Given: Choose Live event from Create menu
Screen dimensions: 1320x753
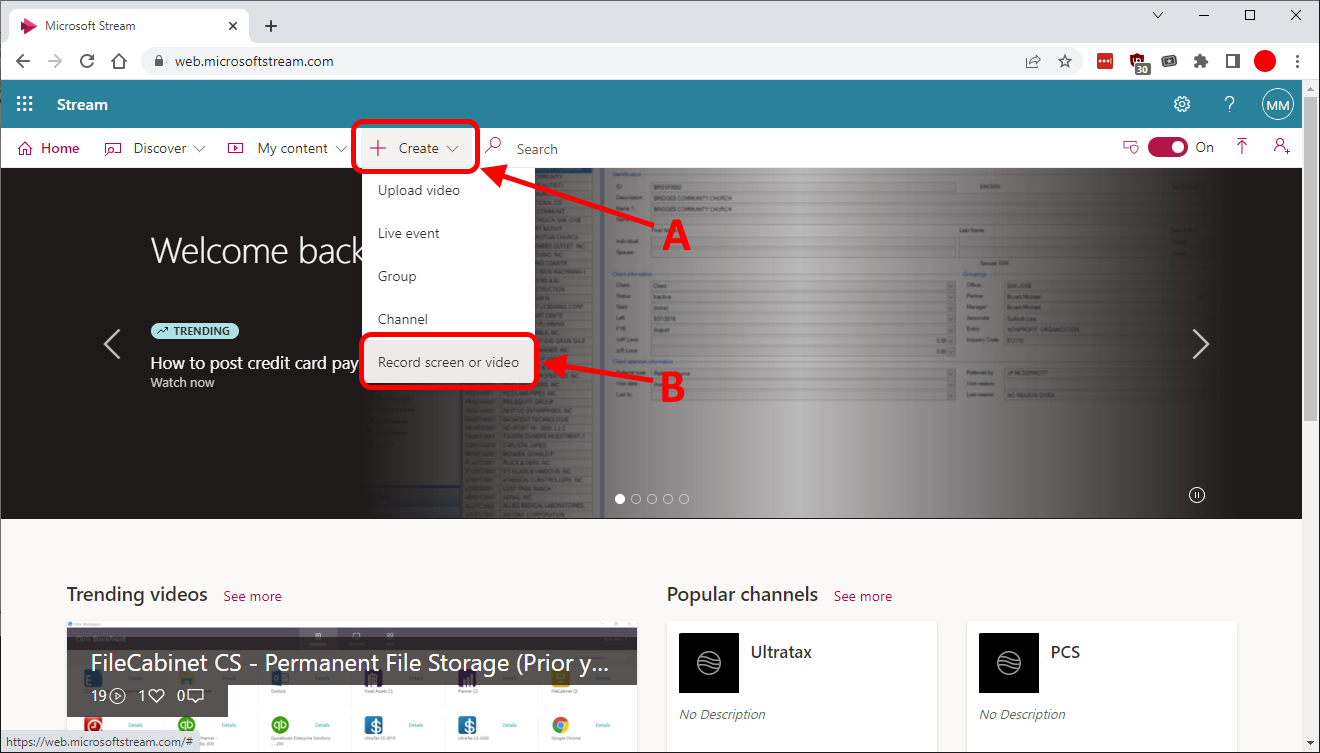Looking at the screenshot, I should [448, 233].
